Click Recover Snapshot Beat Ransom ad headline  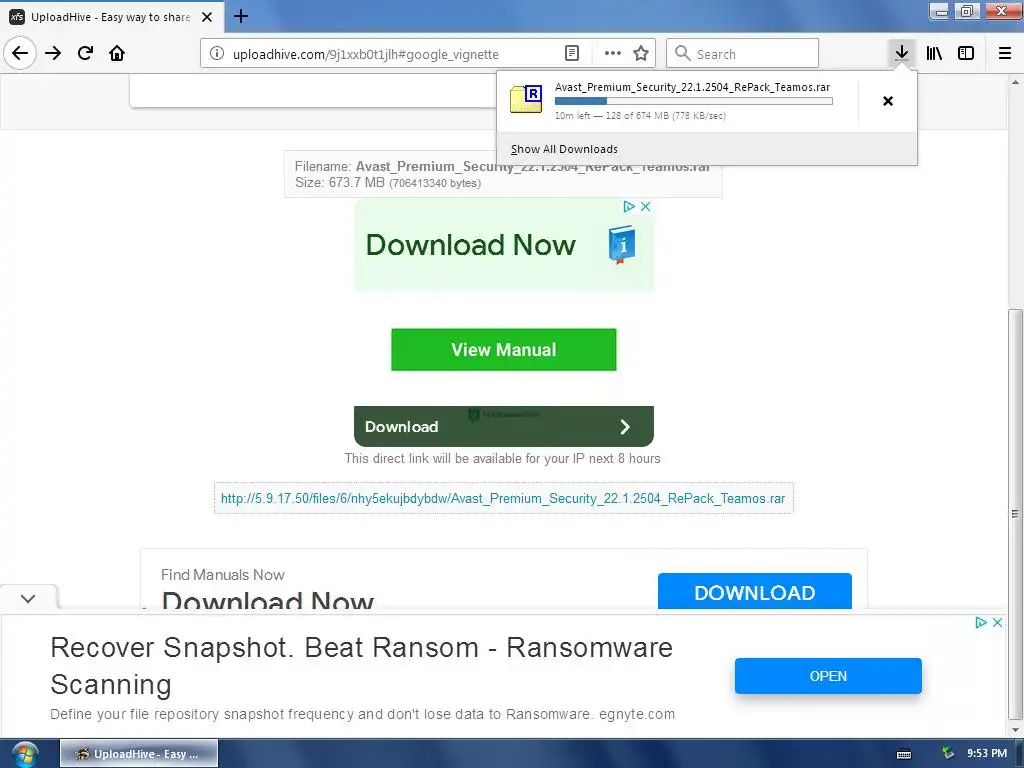(361, 665)
